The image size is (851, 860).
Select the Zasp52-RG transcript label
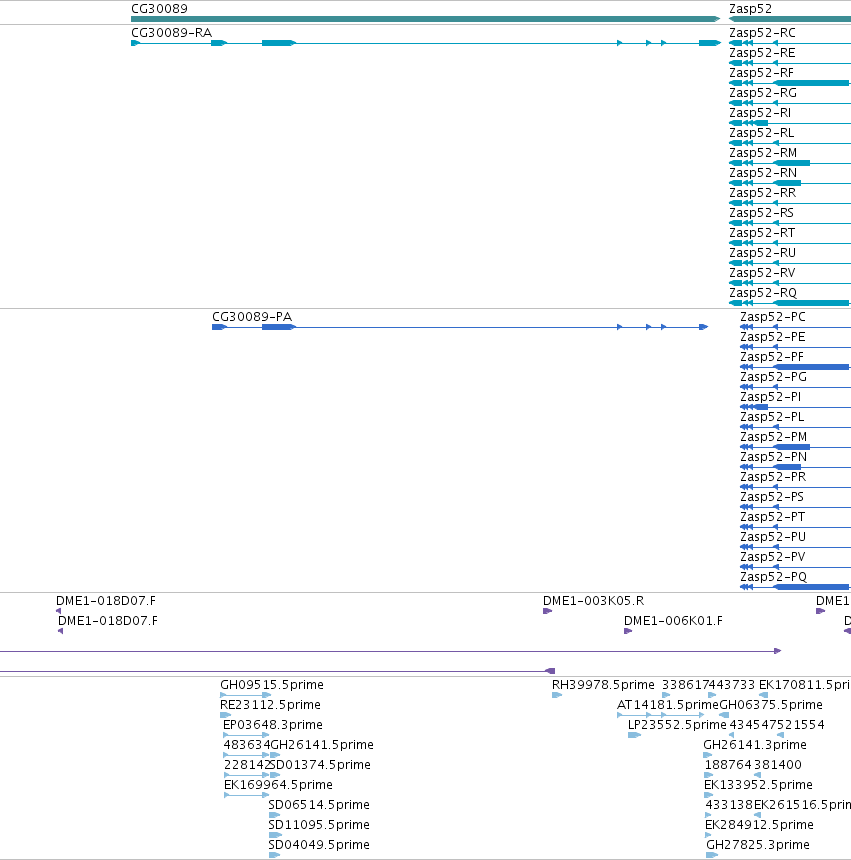[763, 93]
